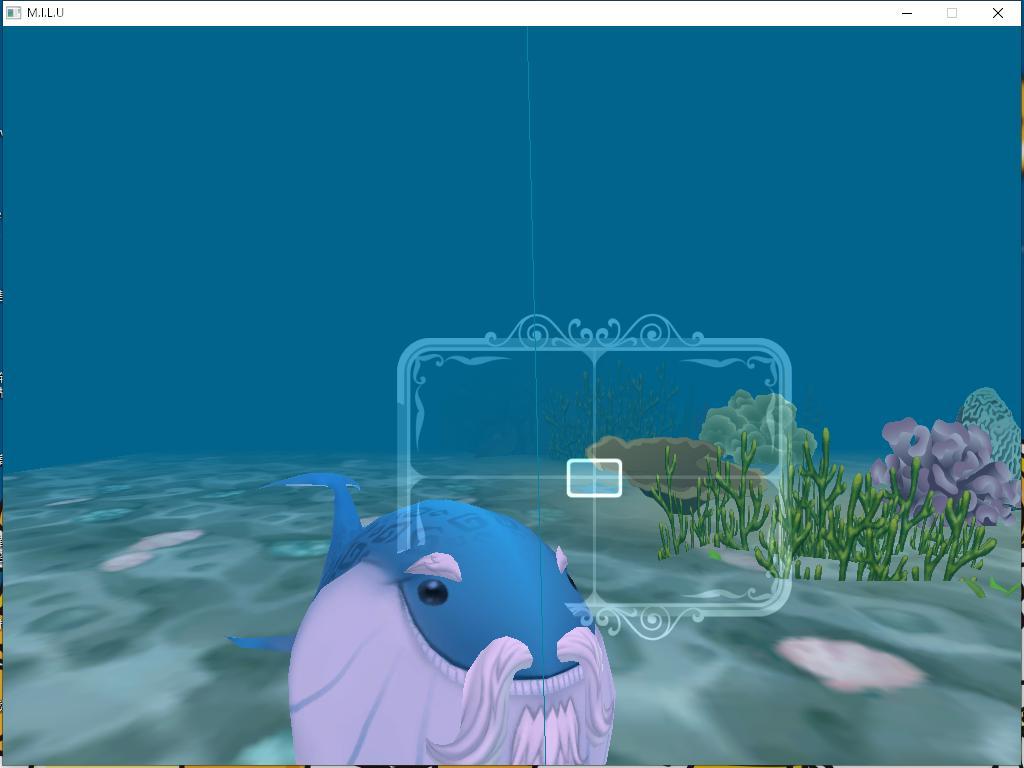Click the whale's pink eyebrow

(432, 565)
